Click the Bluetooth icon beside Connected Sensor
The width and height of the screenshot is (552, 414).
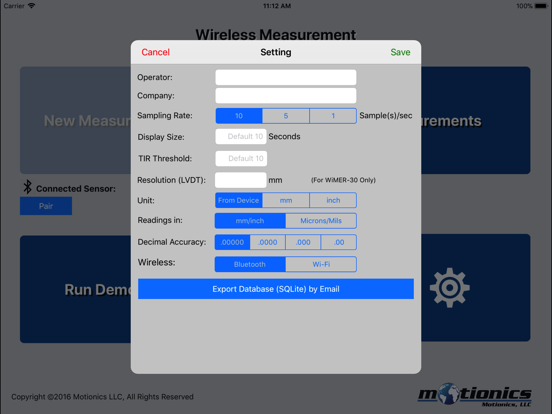coord(27,187)
